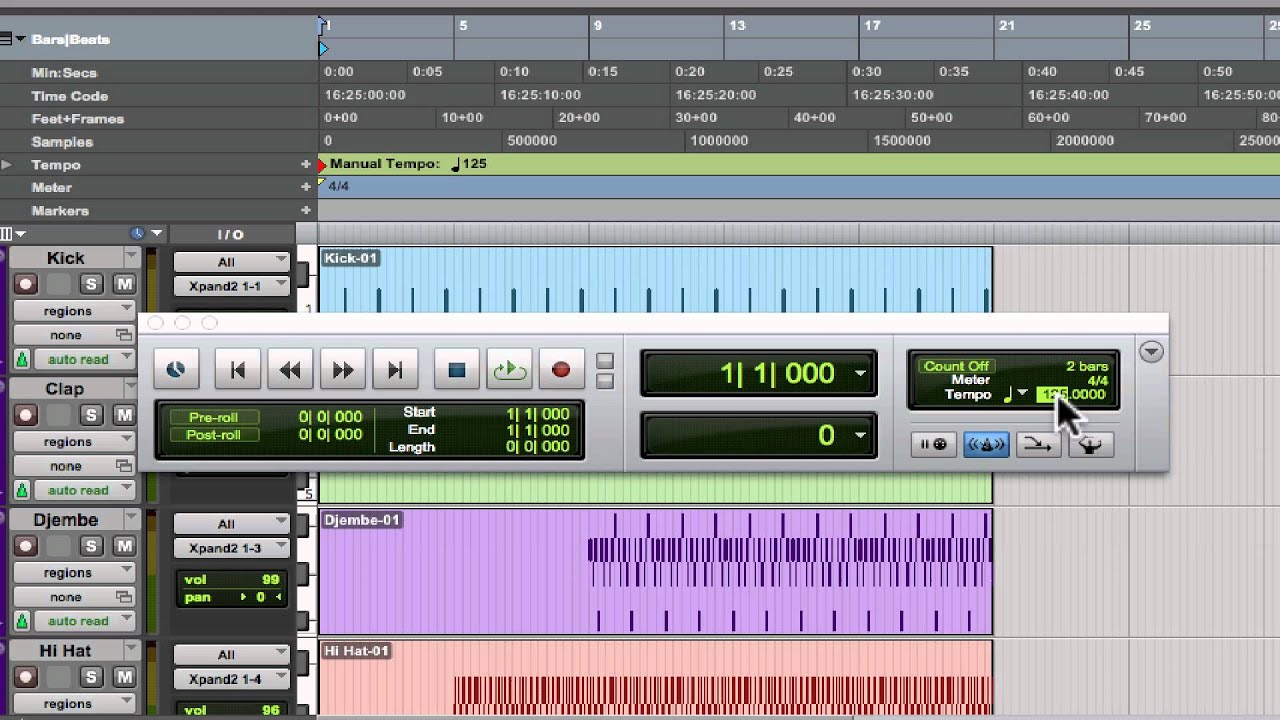Click the green Play button in the transport
1280x720 pixels.
509,370
